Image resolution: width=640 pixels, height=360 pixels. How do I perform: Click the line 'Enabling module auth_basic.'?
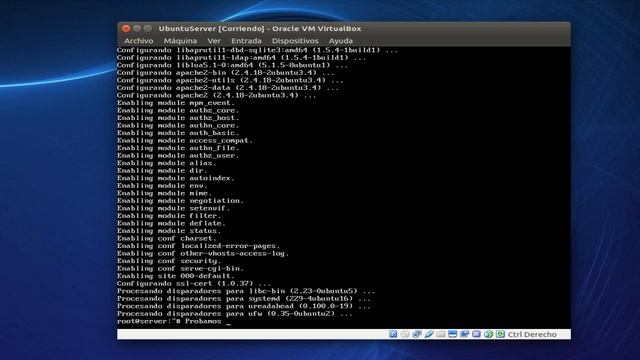pos(178,133)
